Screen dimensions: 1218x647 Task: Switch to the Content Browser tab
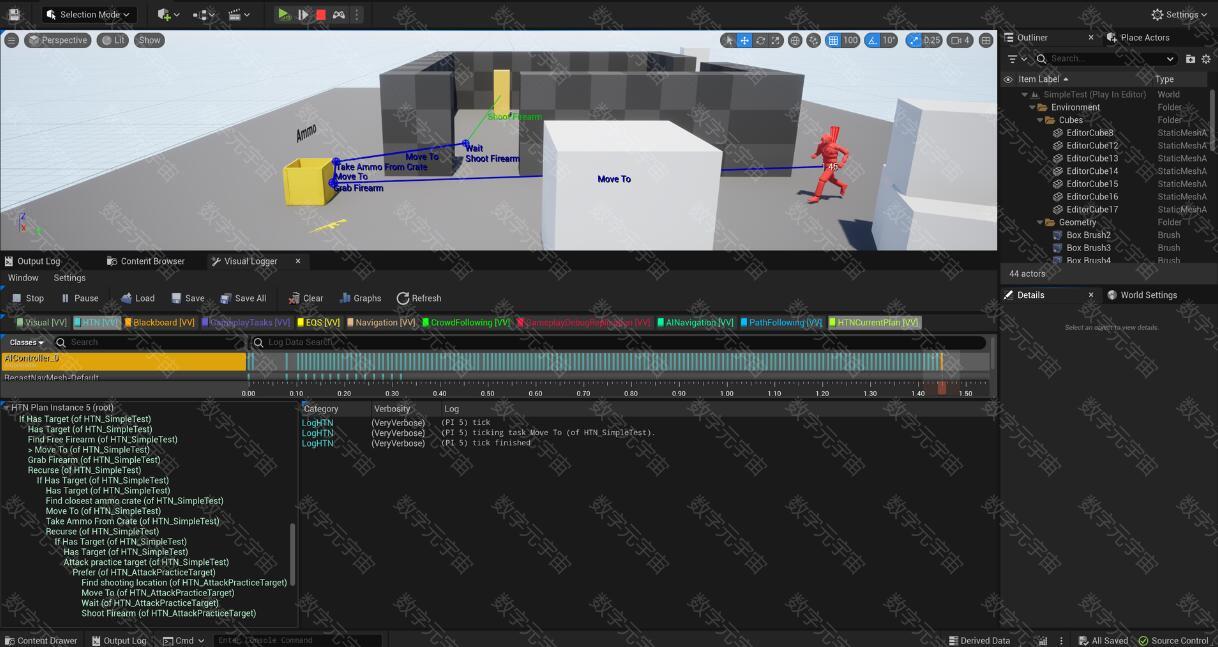pyautogui.click(x=145, y=261)
